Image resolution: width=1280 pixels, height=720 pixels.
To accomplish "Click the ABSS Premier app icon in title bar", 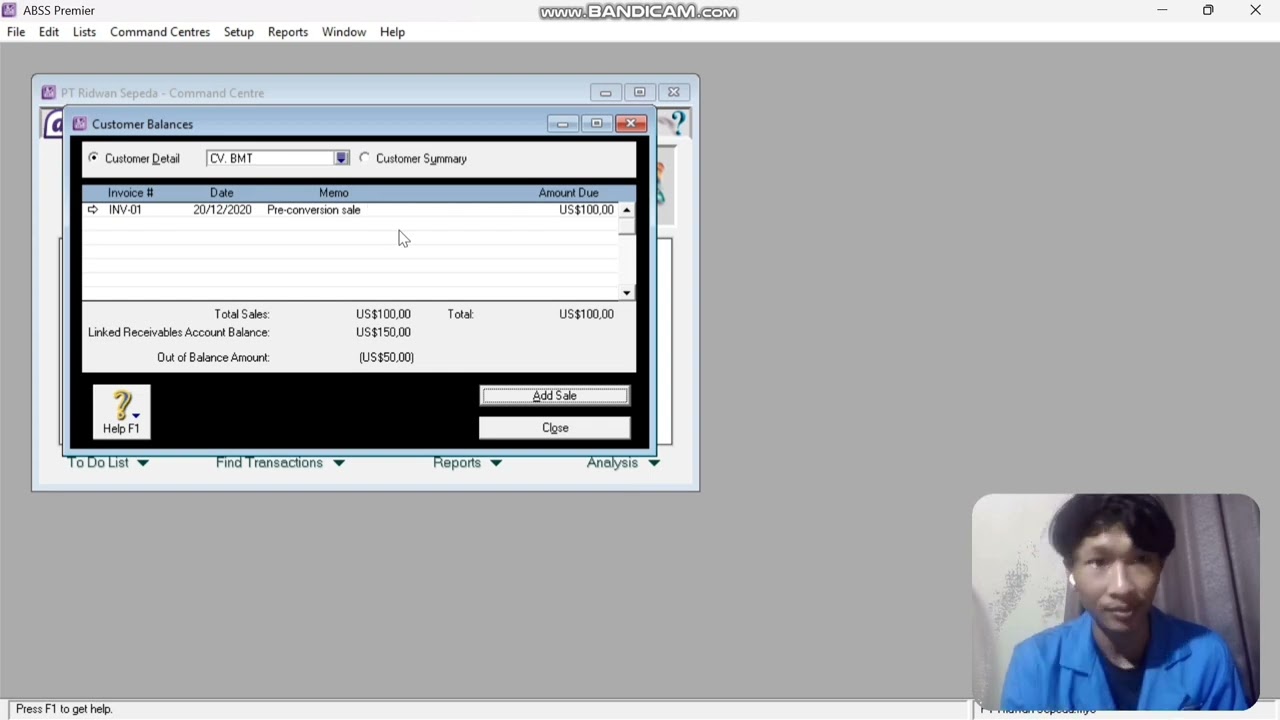I will [x=9, y=10].
